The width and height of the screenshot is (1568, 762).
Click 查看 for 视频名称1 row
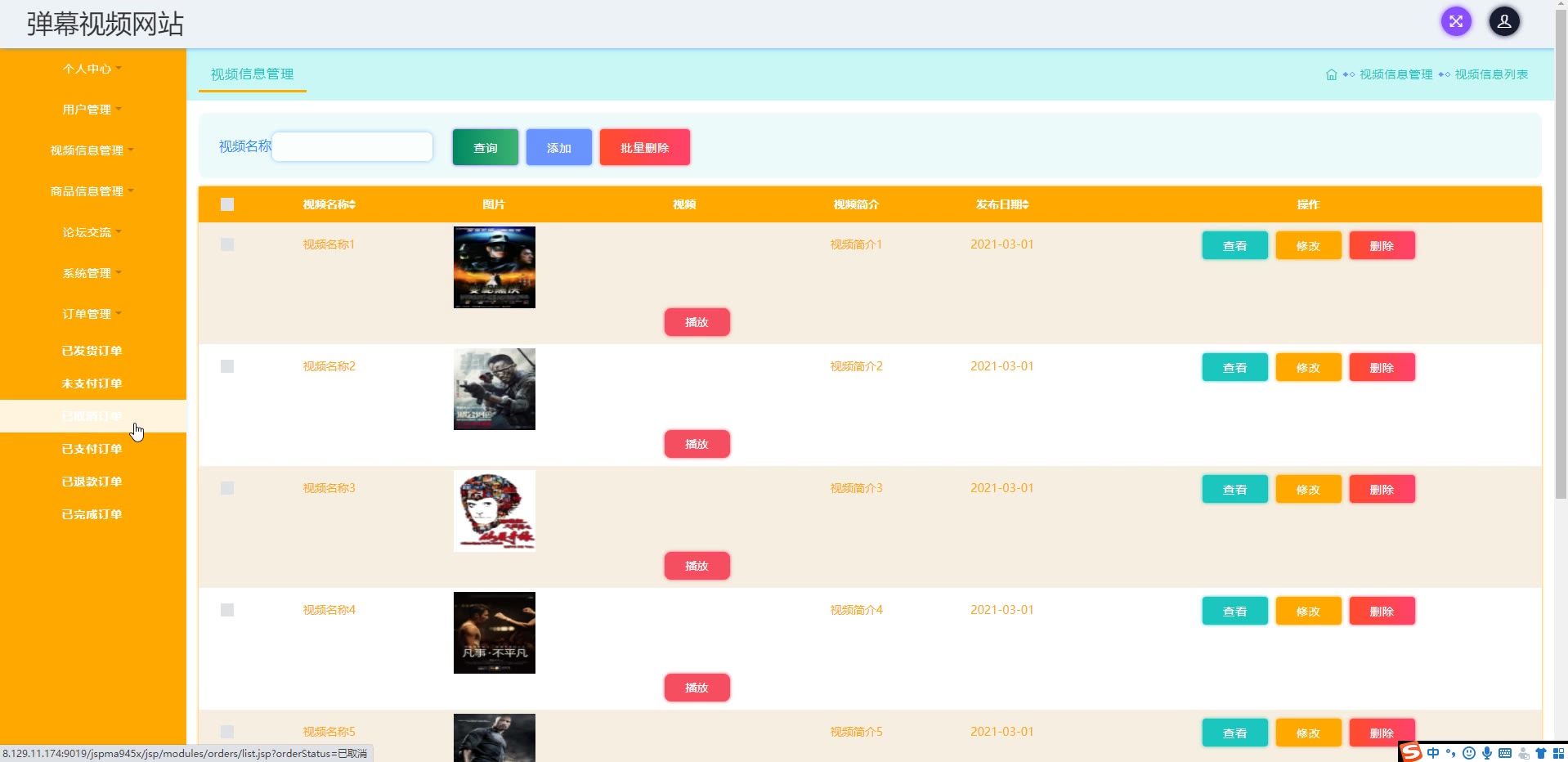(1234, 245)
